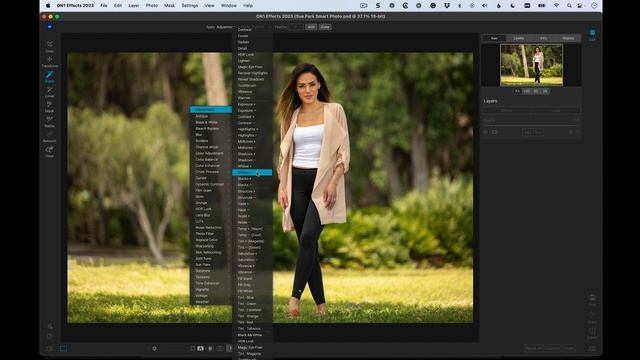Pick the Highlights + preset
This screenshot has width=640, height=360.
coord(252,129)
